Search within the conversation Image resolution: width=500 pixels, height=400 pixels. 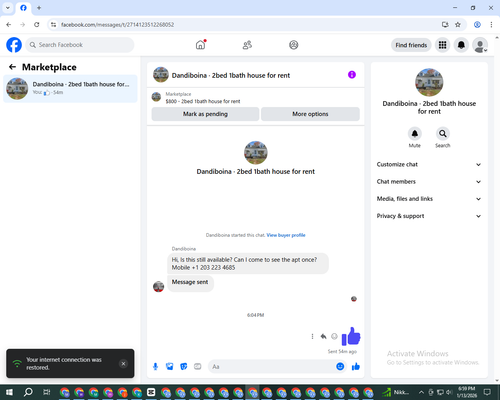click(x=443, y=134)
